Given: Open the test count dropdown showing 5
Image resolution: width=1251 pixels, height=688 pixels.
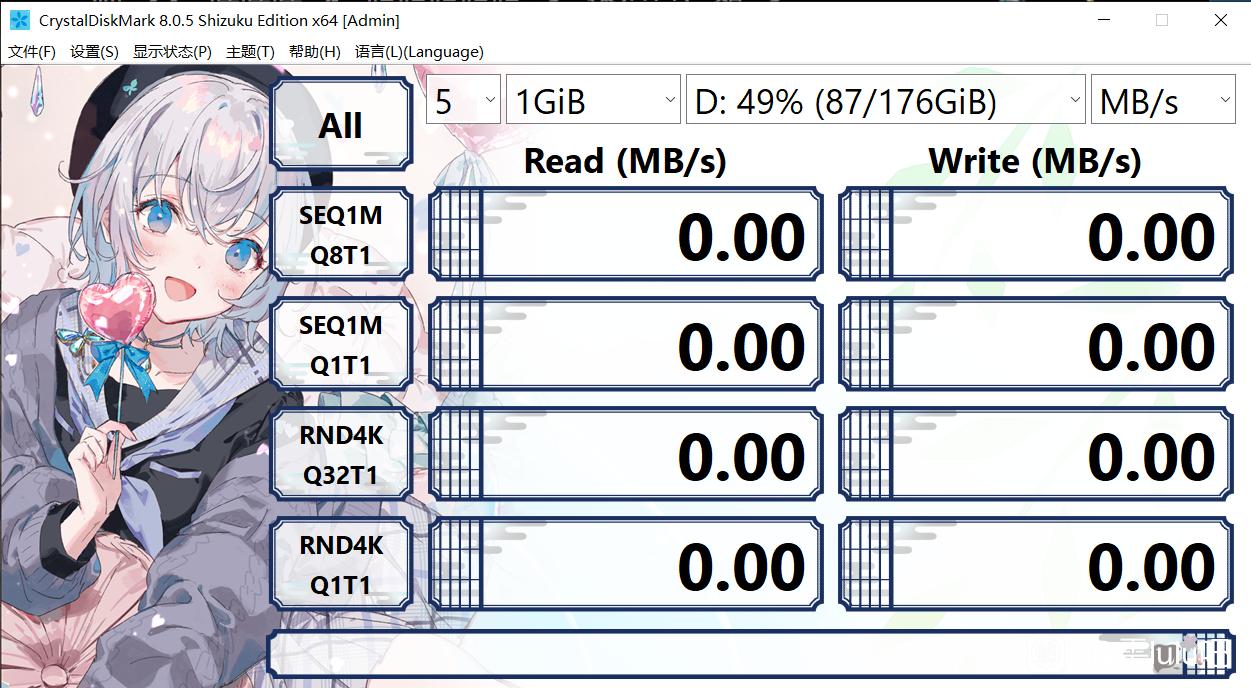Looking at the screenshot, I should pyautogui.click(x=463, y=100).
